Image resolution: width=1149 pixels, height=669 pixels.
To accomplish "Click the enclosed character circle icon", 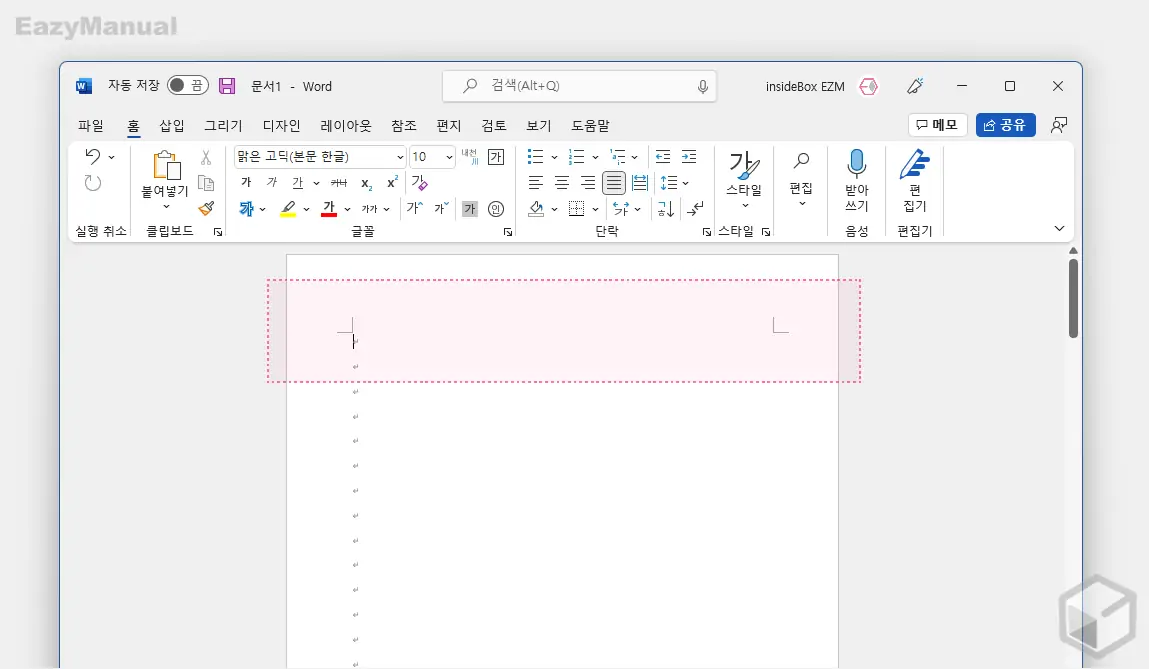I will pyautogui.click(x=496, y=209).
